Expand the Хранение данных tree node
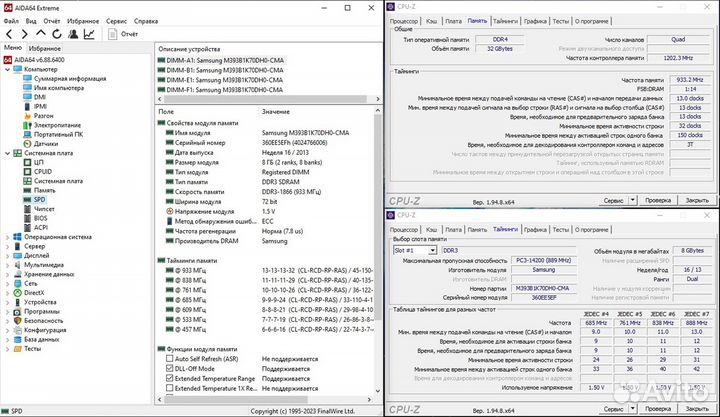The height and width of the screenshot is (417, 720). tap(7, 274)
